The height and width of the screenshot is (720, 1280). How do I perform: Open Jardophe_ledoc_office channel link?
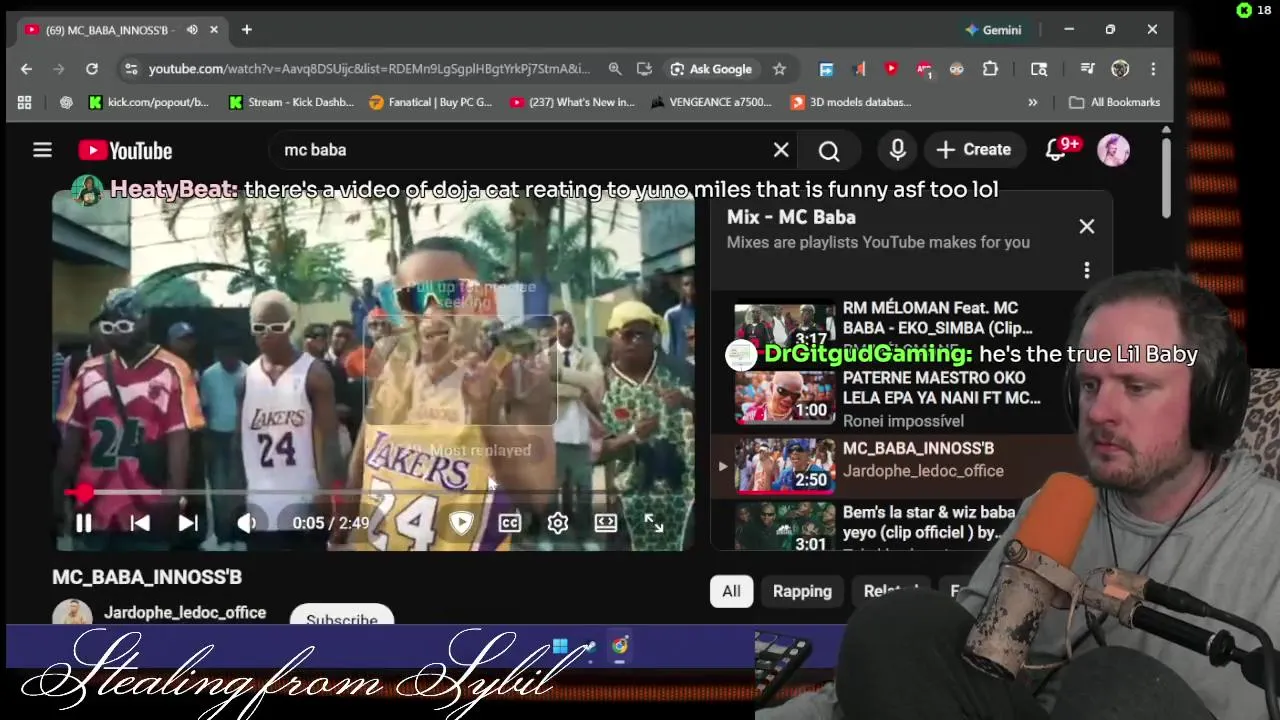point(185,613)
